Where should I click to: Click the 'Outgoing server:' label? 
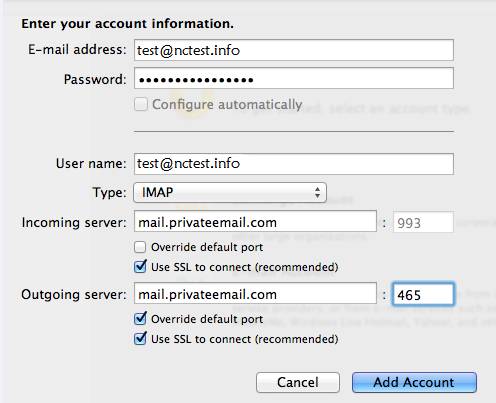coord(74,295)
